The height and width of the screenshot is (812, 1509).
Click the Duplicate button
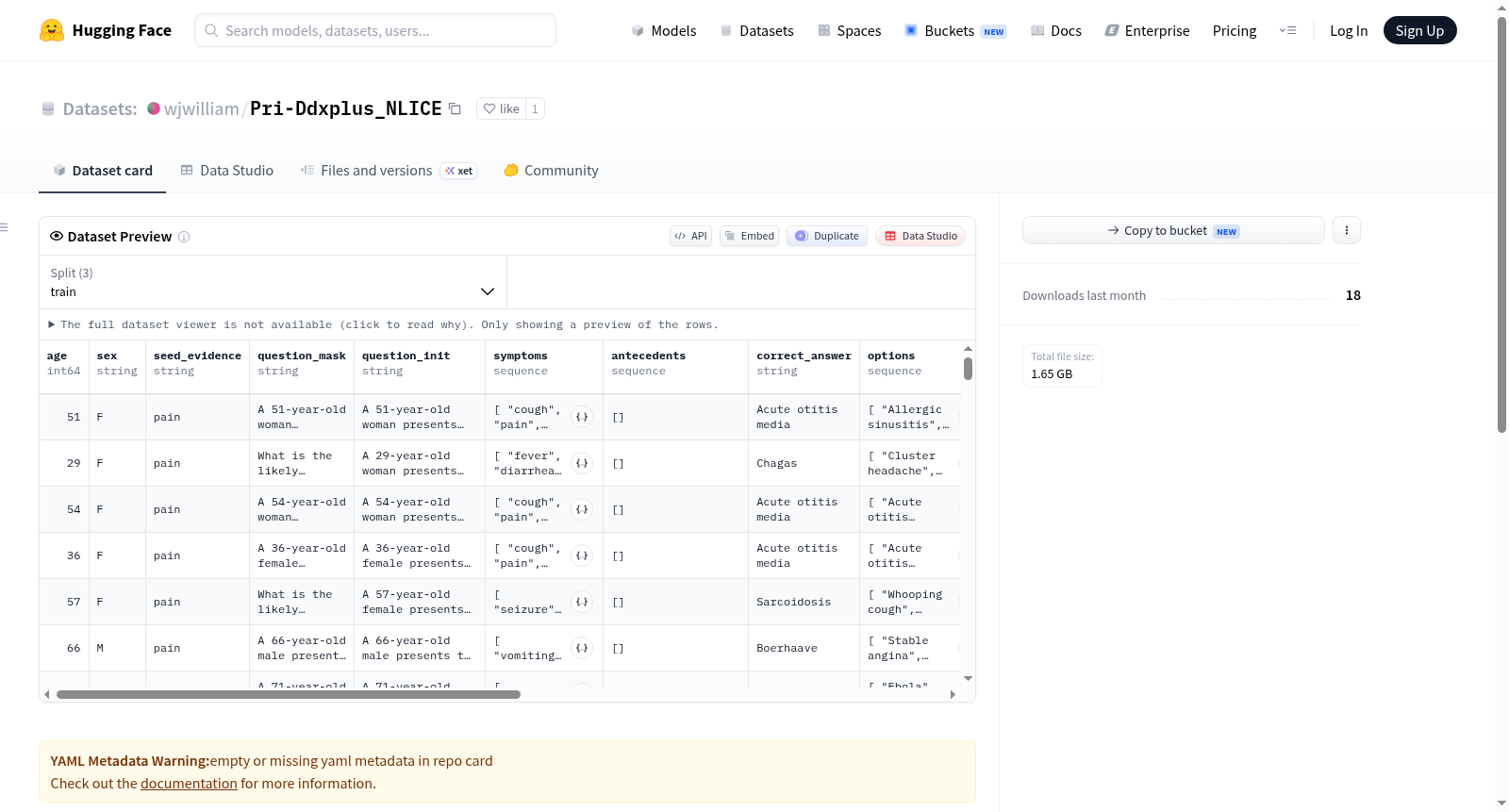[x=827, y=236]
